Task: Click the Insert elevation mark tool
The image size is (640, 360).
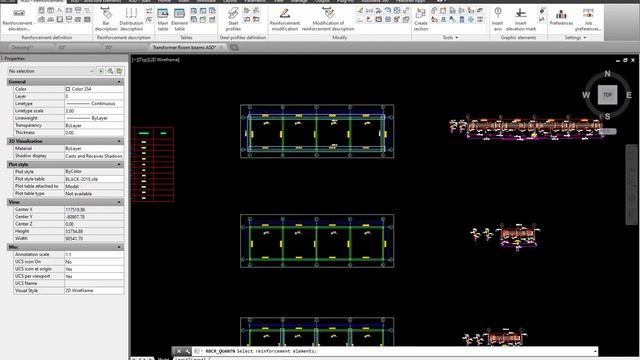Action: click(521, 19)
